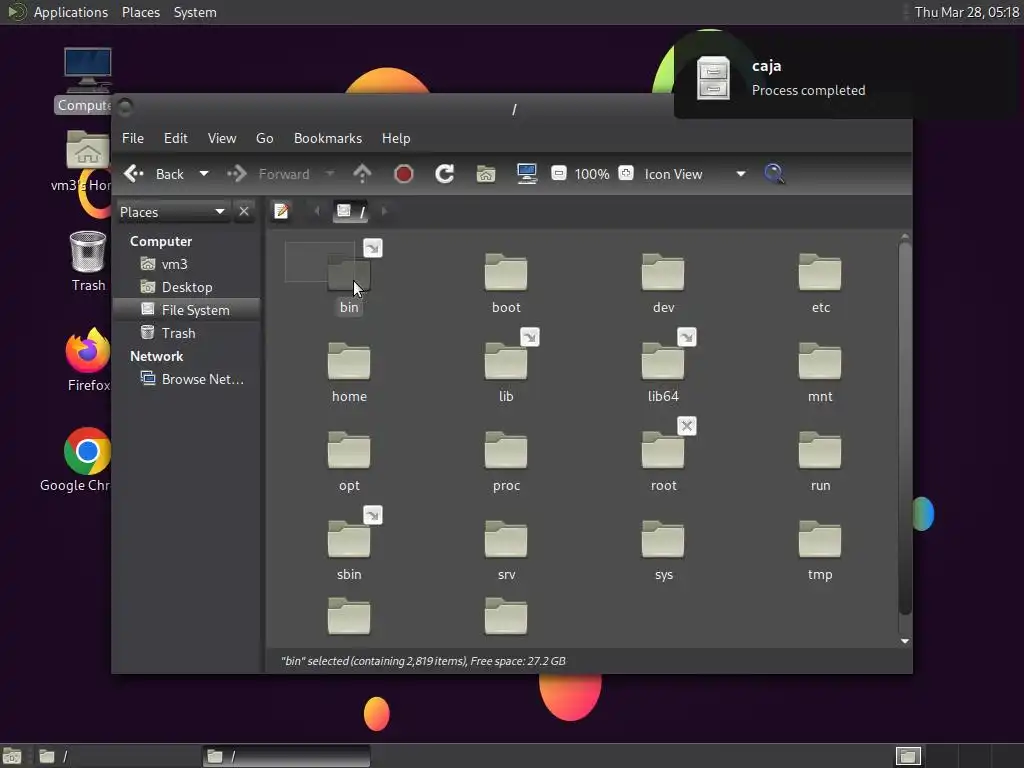Switch to the second taskbar window entry
1024x768 pixels.
point(286,756)
